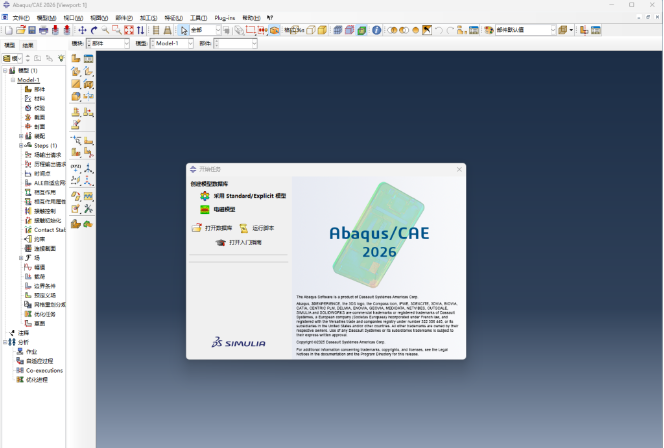The image size is (664, 448).
Task: Collapse the Model-1 tree node
Action: pos(14,80)
